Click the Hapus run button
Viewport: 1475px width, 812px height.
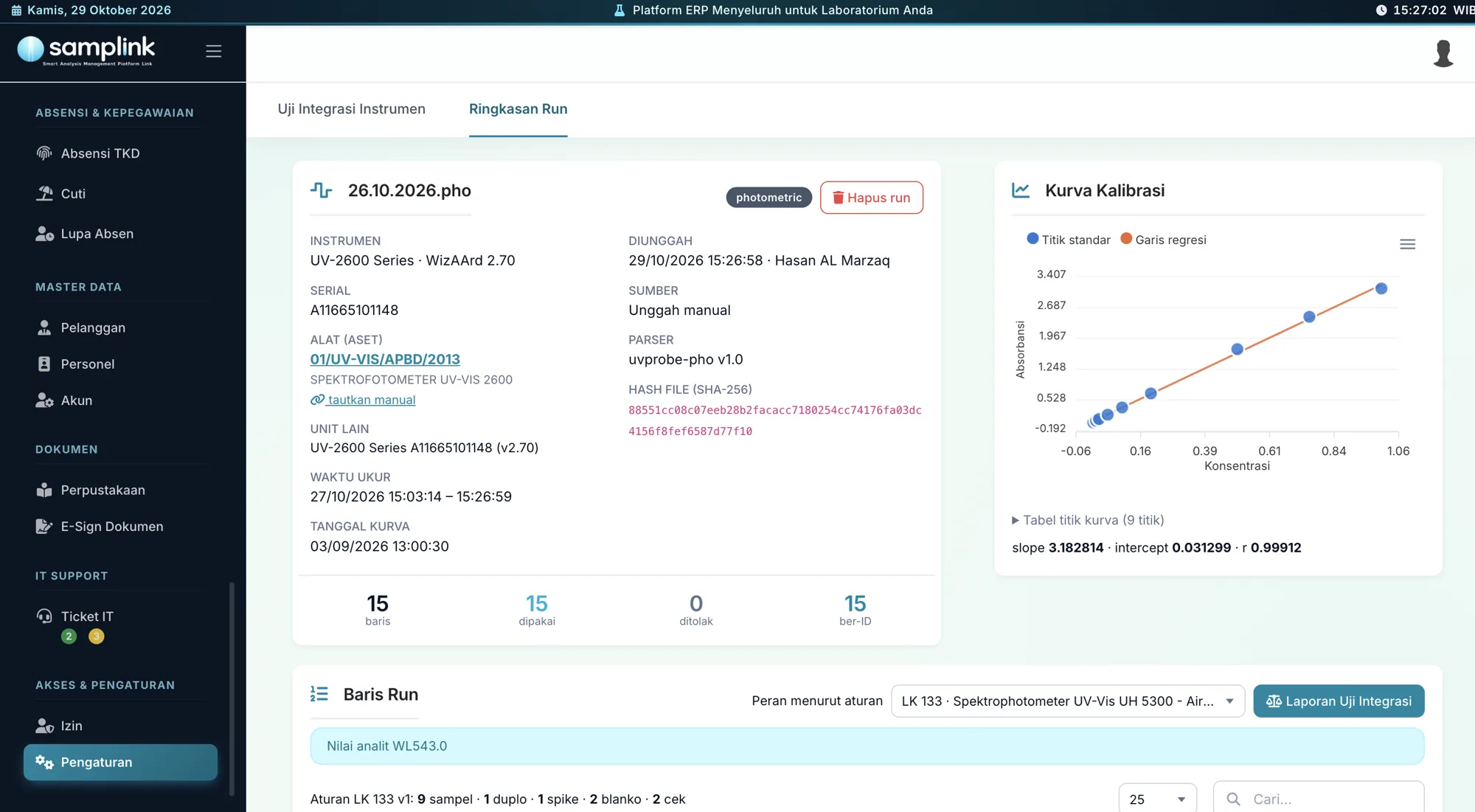pos(871,198)
